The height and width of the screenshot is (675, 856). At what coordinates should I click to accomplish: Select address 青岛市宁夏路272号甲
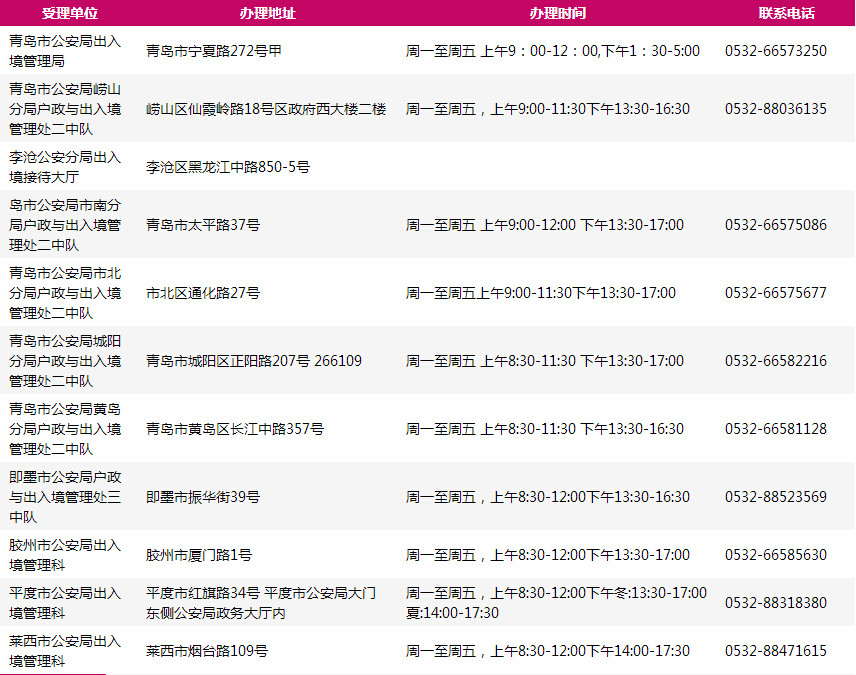click(x=214, y=51)
